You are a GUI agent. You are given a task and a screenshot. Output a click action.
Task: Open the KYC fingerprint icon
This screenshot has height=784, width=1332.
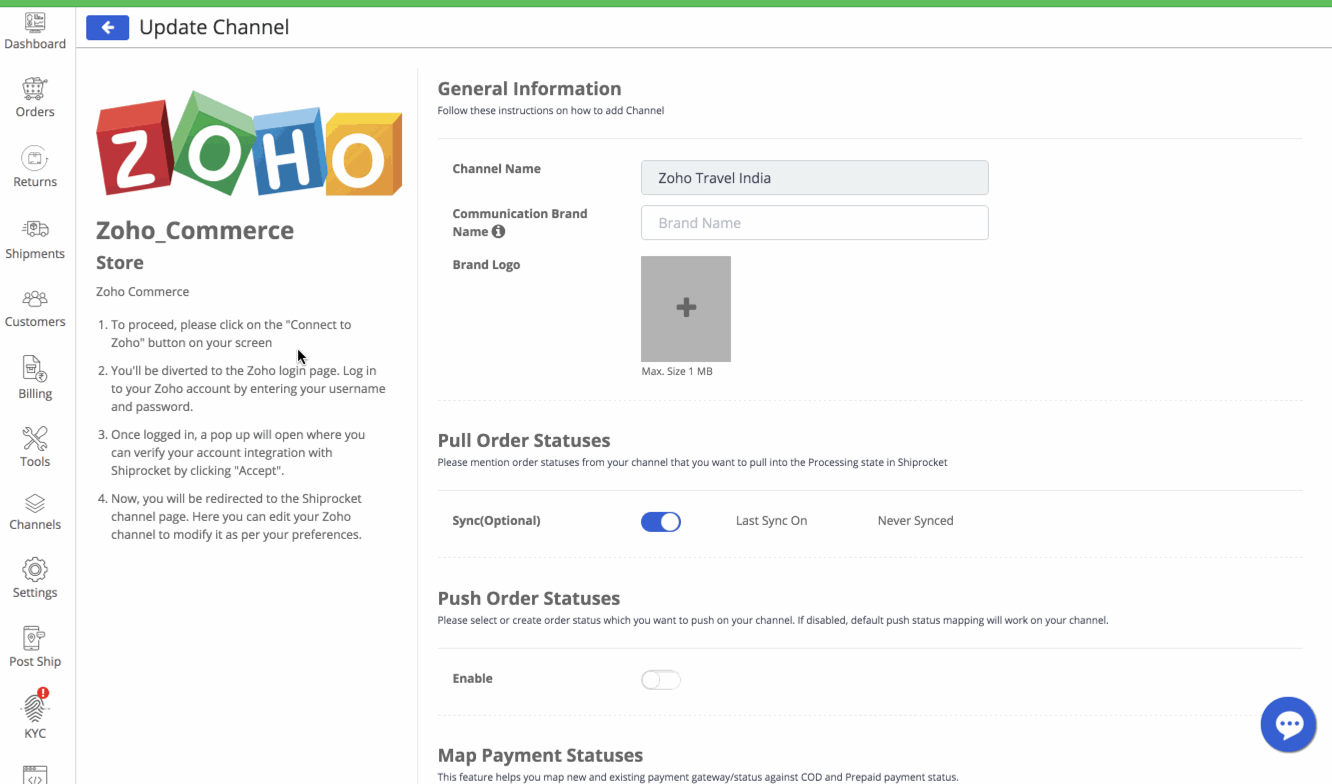pos(35,708)
